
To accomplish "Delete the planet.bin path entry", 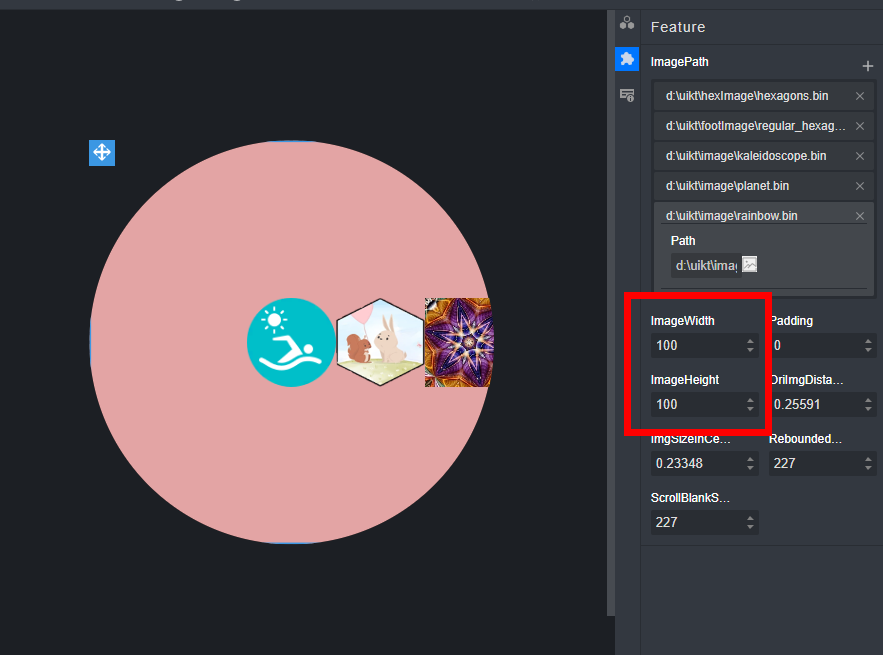I will point(860,186).
